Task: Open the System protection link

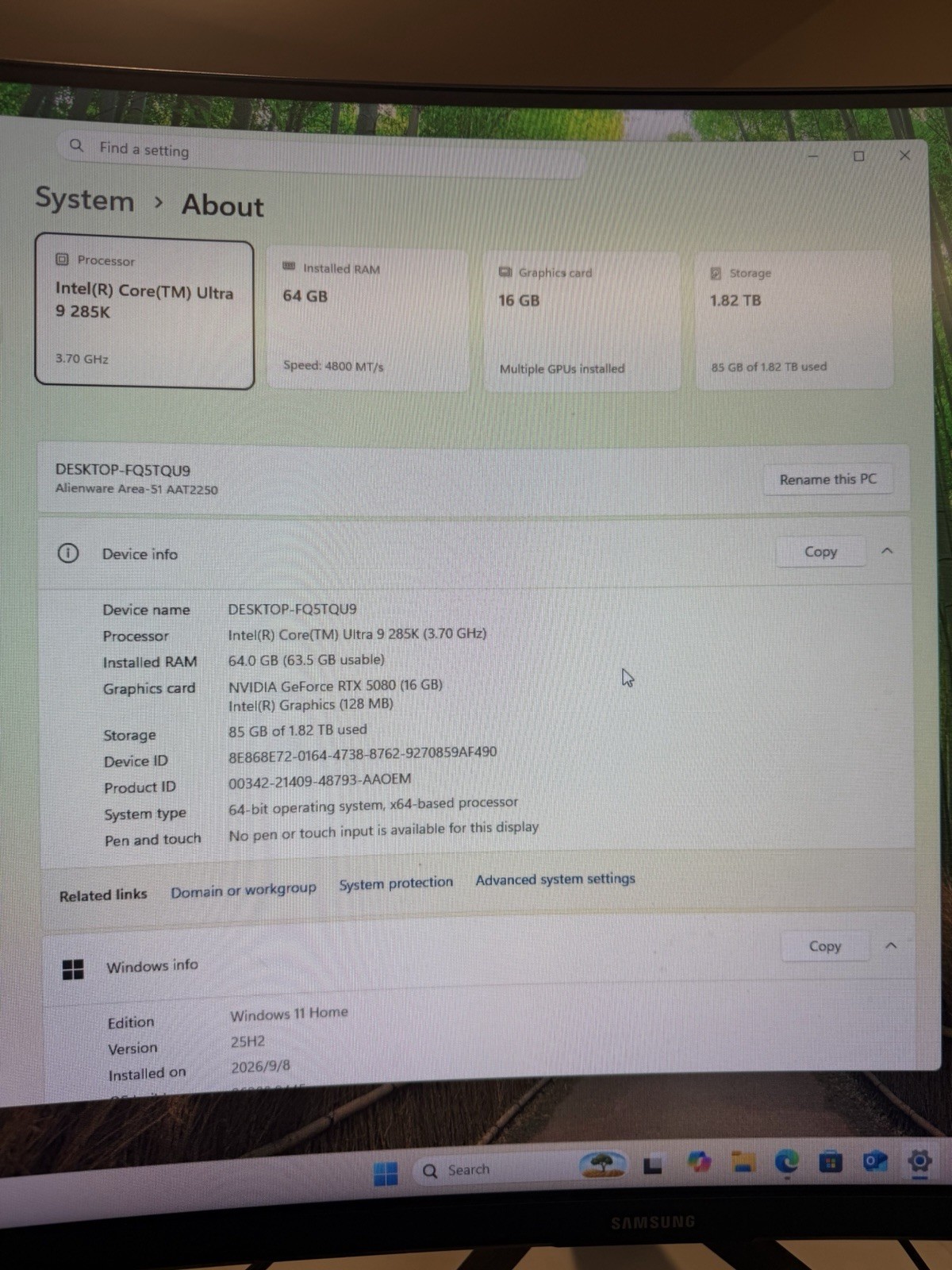Action: click(396, 883)
